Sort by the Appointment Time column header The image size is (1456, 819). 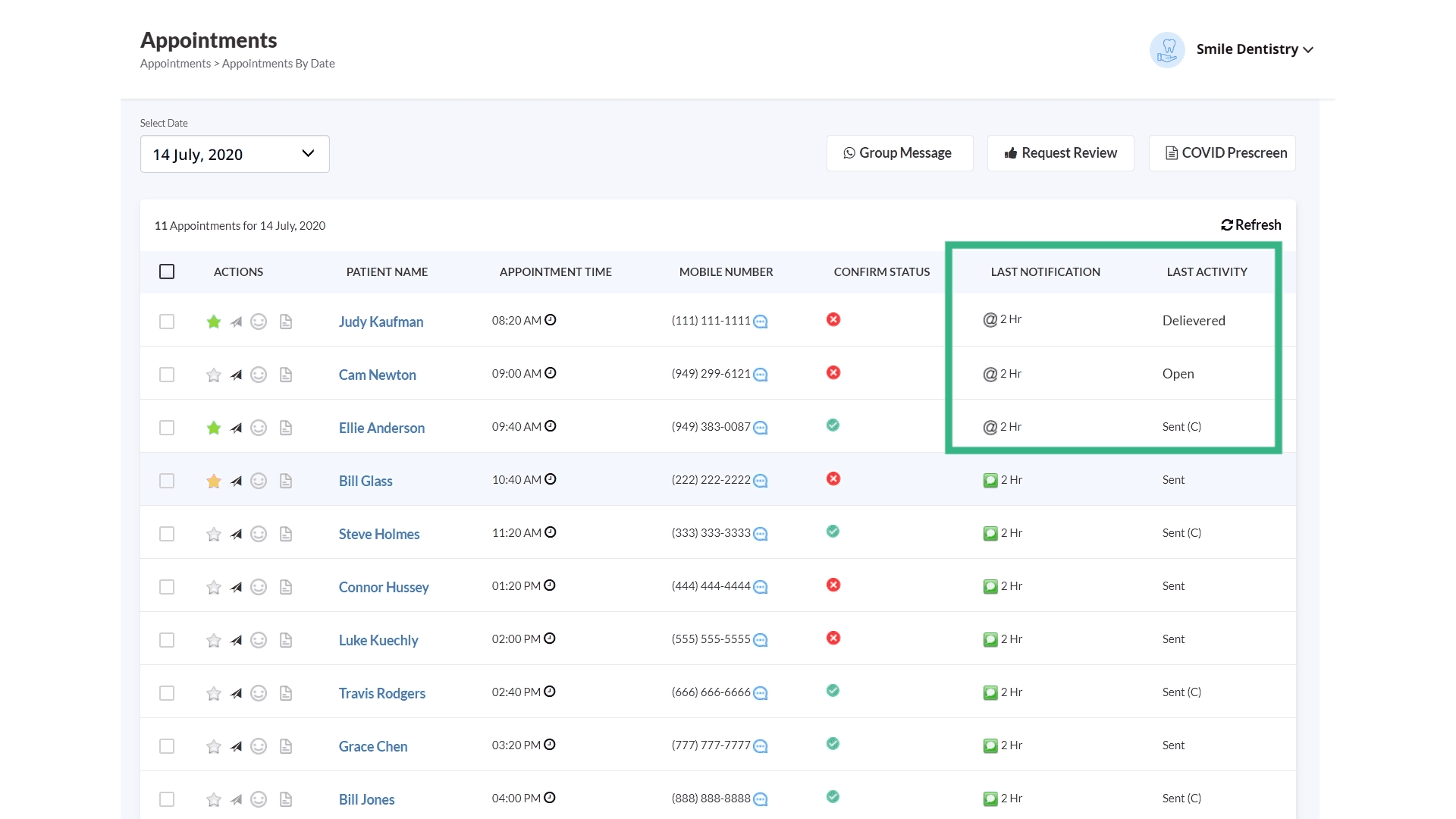[x=555, y=271]
